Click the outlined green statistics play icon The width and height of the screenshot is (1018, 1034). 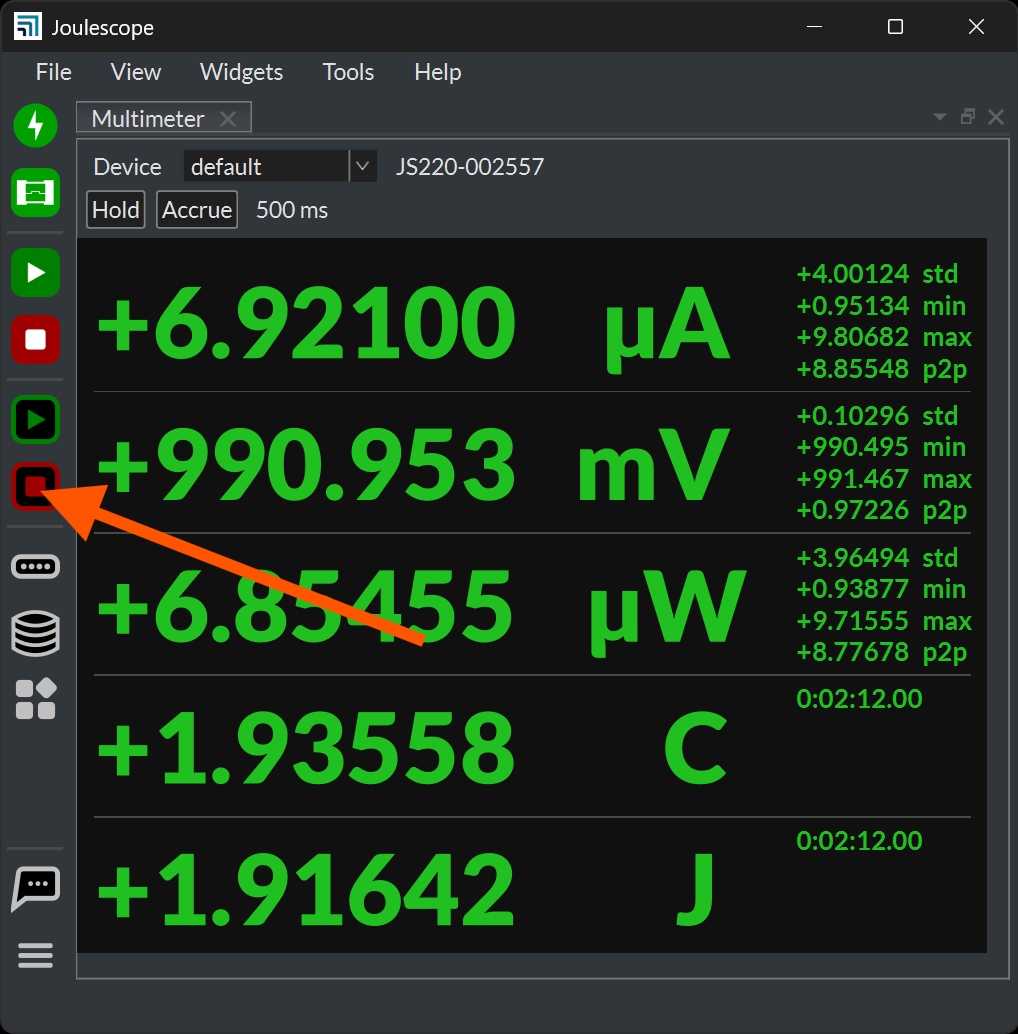coord(36,420)
